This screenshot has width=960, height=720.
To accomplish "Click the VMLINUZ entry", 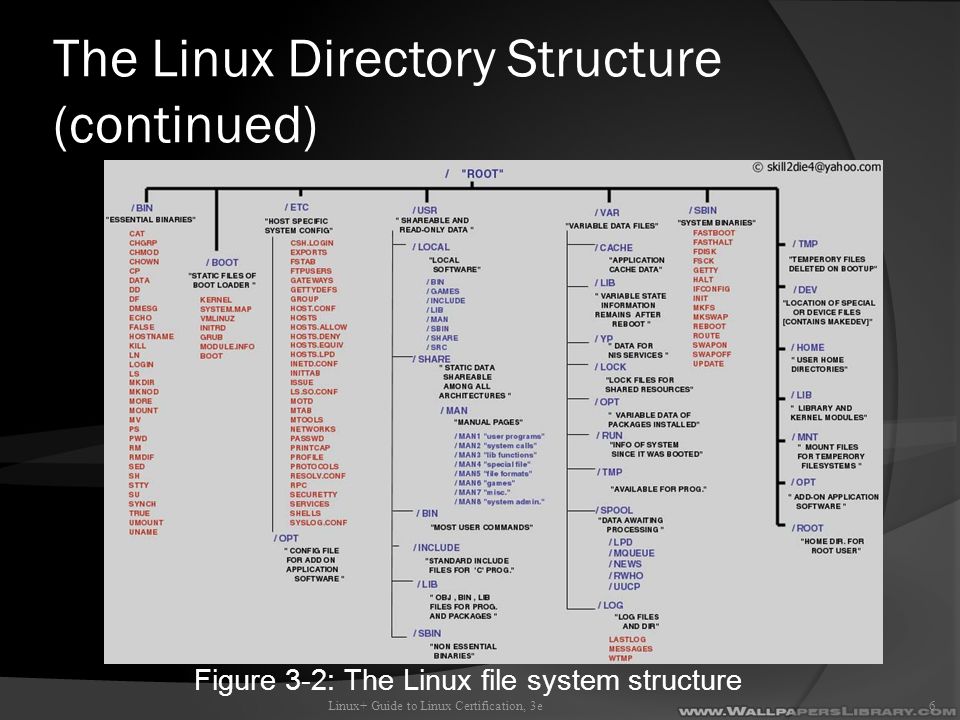I will (x=217, y=318).
